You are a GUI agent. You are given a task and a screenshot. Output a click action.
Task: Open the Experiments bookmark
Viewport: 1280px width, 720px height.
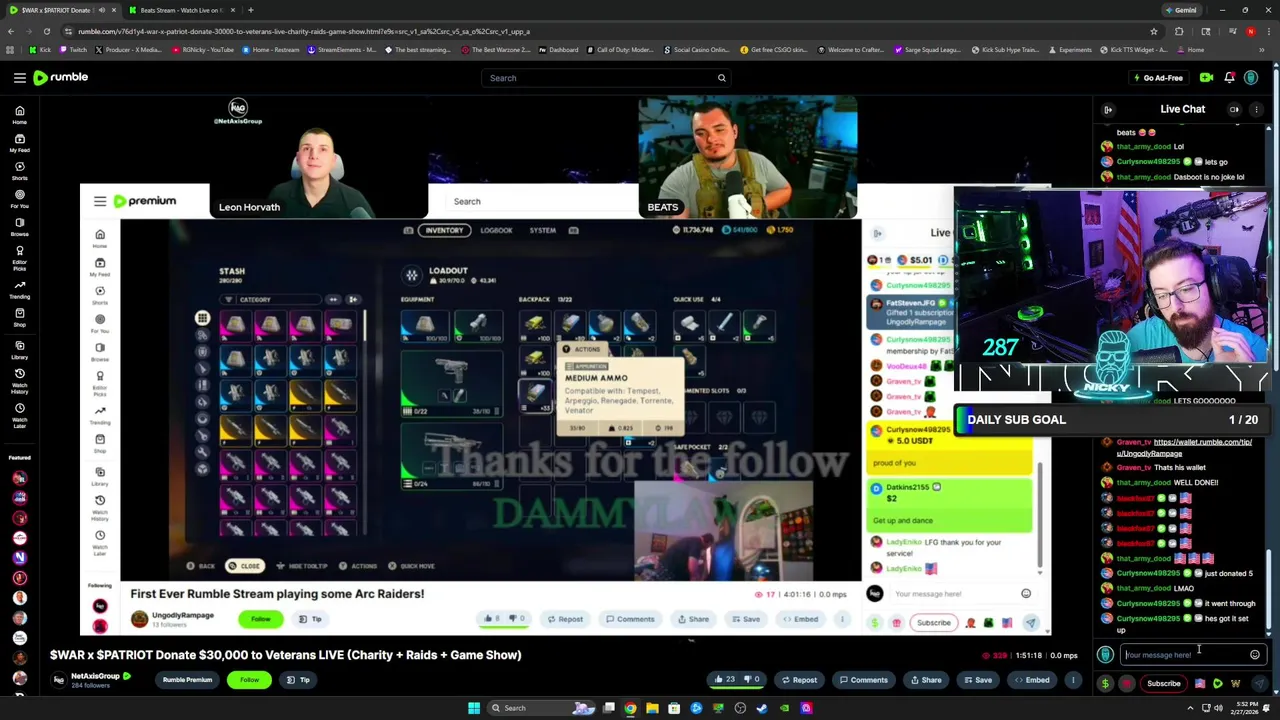(1070, 50)
